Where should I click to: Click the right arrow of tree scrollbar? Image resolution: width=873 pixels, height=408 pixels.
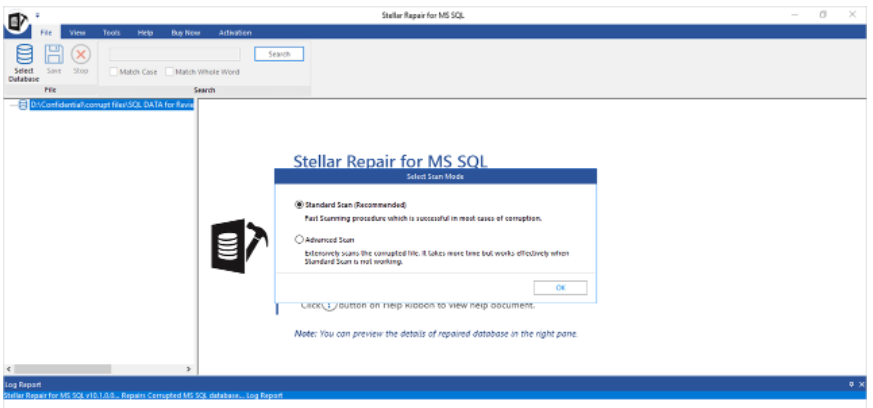point(189,369)
